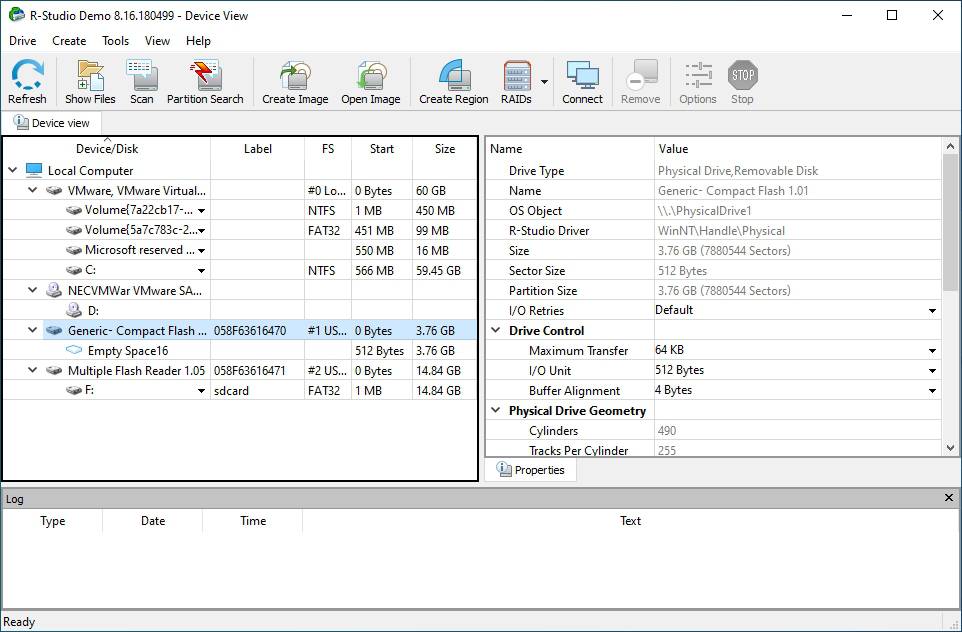Collapse the Drive Control section
Viewport: 962px width, 632px height.
pyautogui.click(x=496, y=330)
